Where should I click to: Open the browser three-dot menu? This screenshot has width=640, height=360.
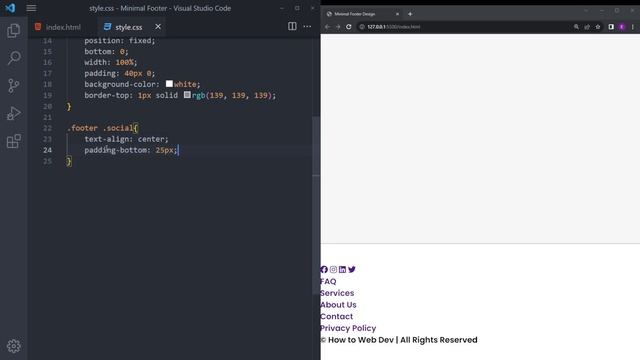[x=633, y=27]
